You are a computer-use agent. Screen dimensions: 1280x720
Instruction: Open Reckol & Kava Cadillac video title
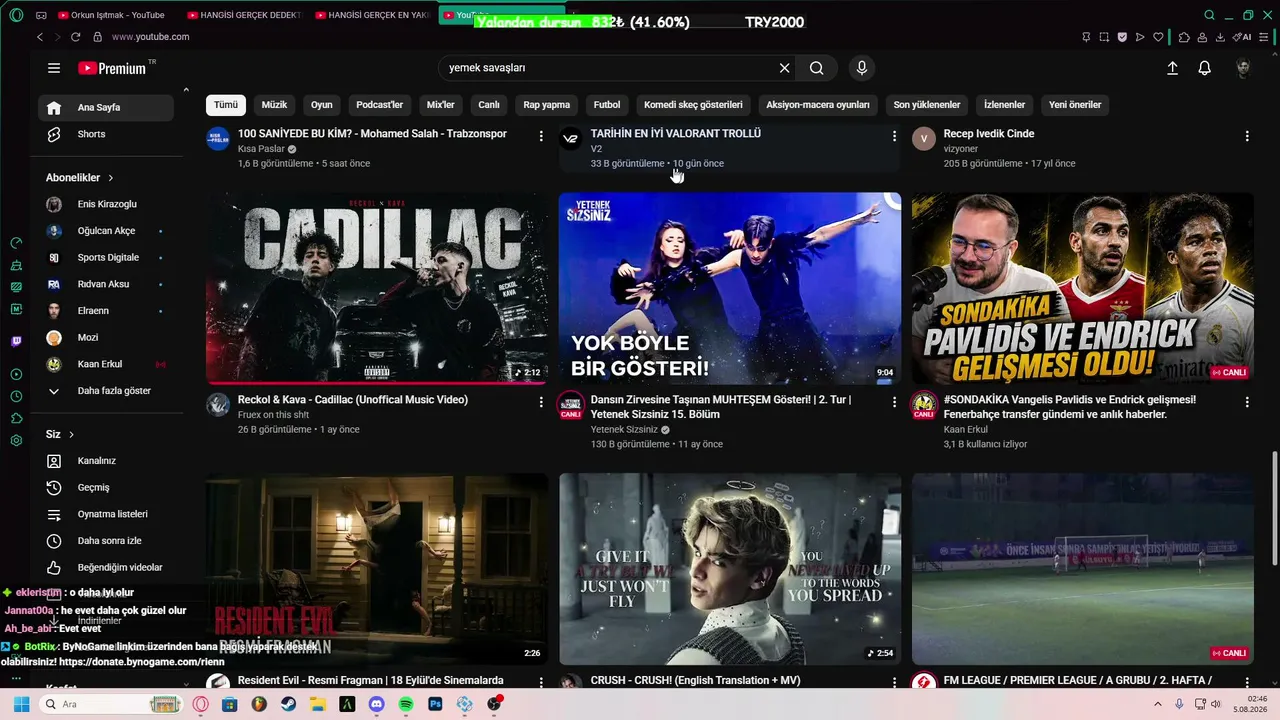(x=353, y=400)
